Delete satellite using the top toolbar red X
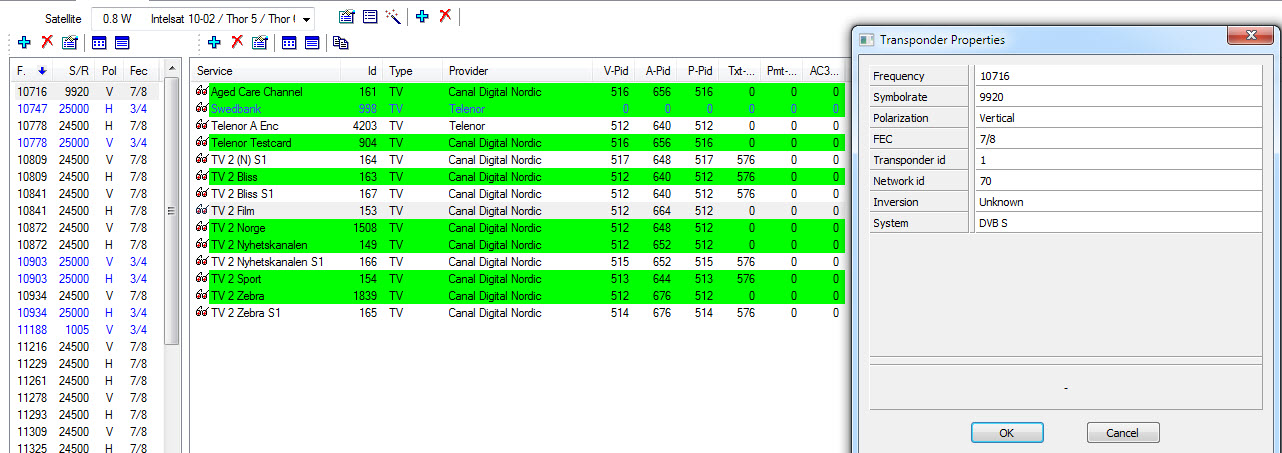Viewport: 1282px width, 453px height. pos(445,17)
